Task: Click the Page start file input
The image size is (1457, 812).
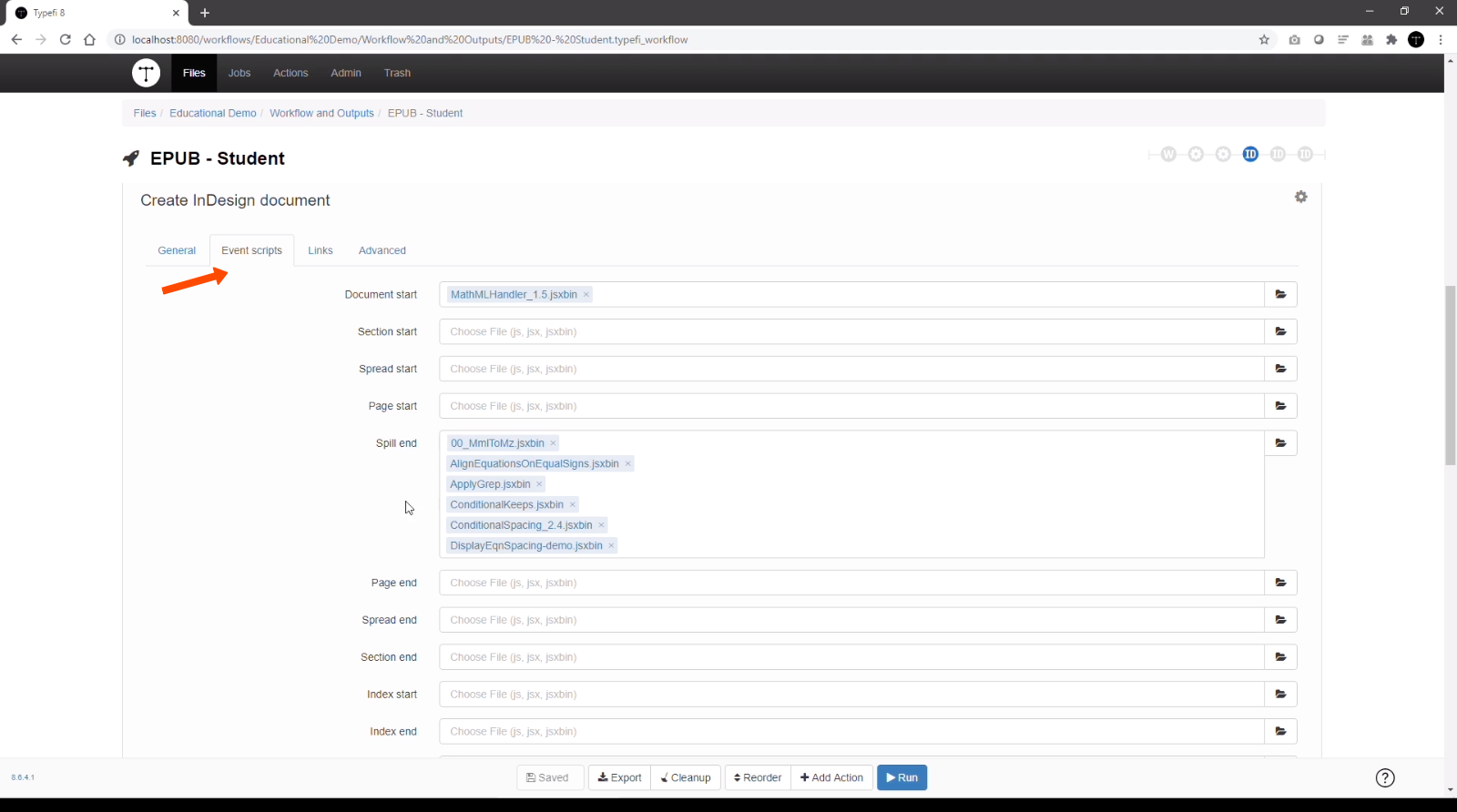Action: point(851,406)
